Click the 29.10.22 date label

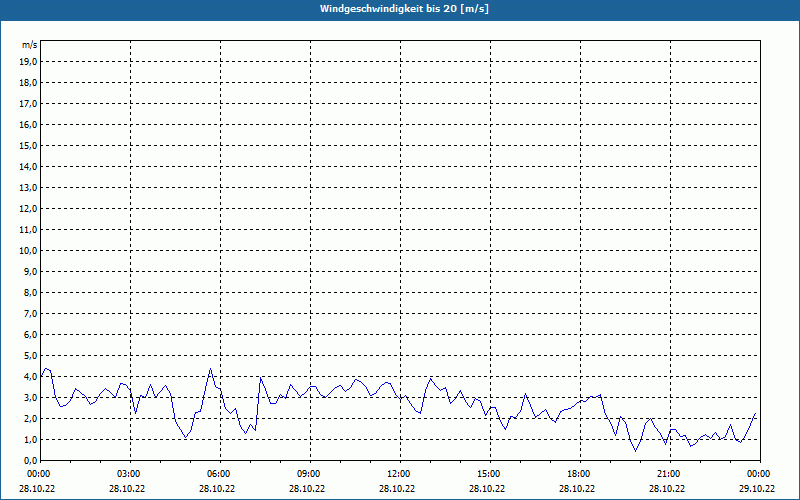pyautogui.click(x=757, y=488)
